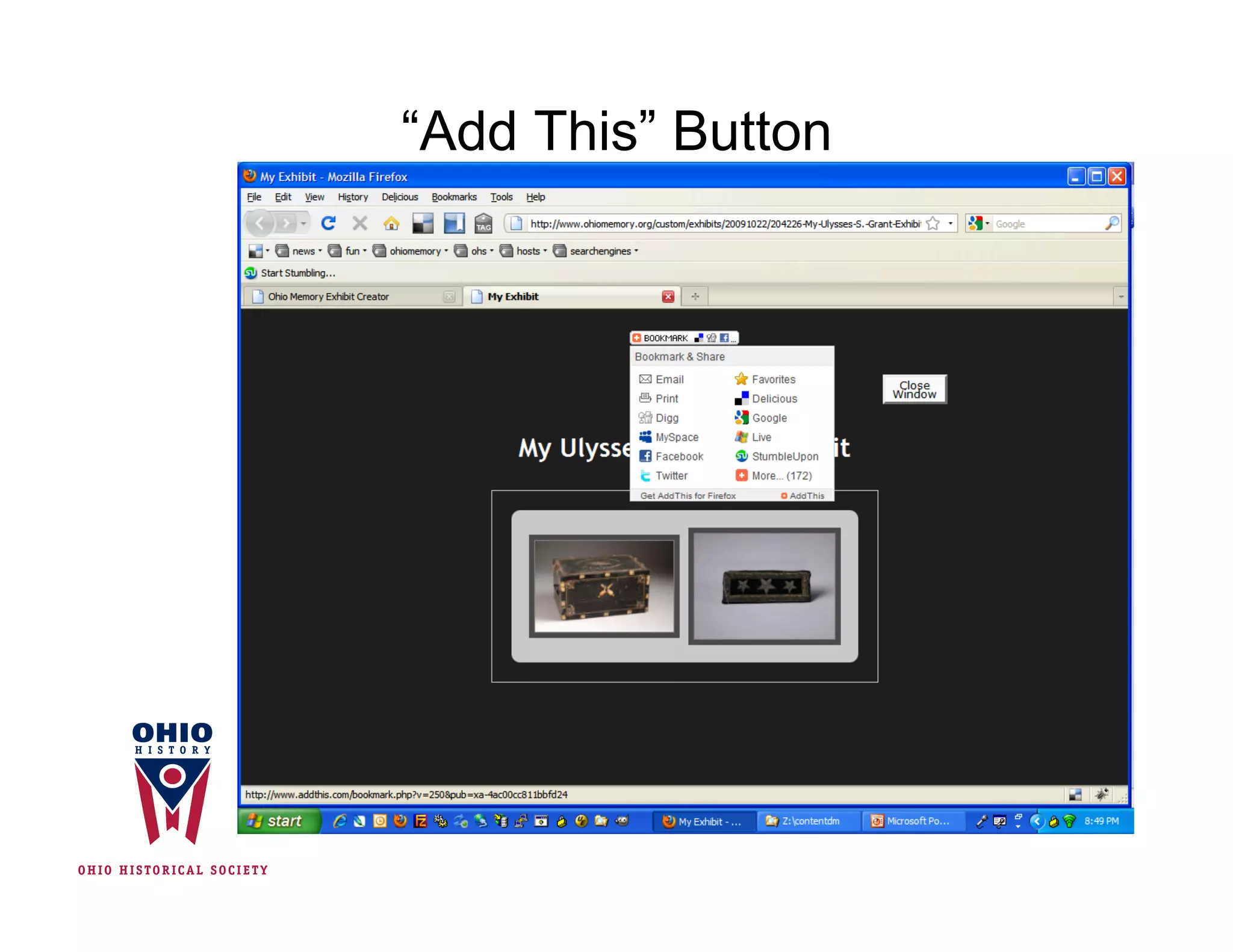
Task: Open the Help menu
Action: (535, 197)
